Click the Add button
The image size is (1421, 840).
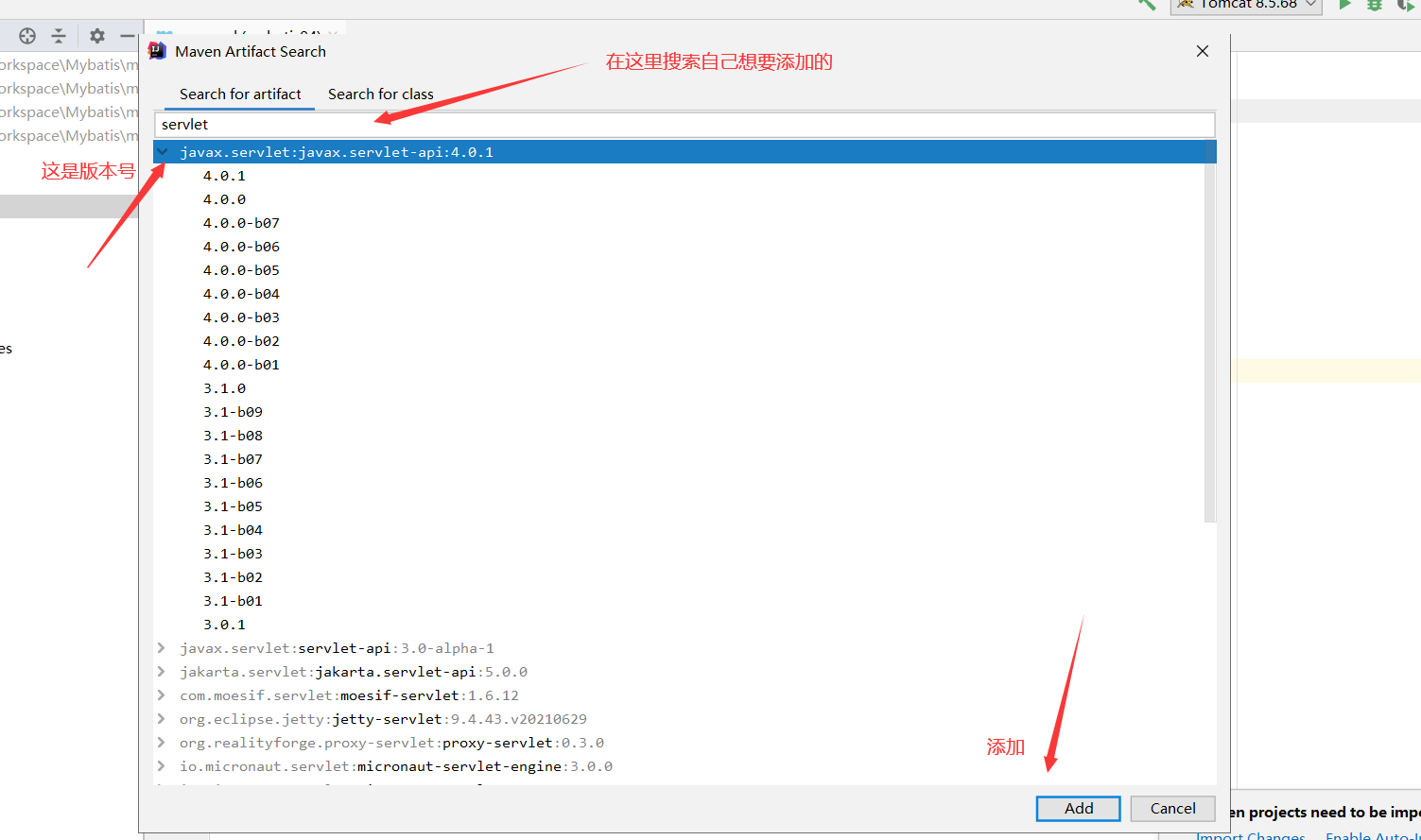point(1079,809)
